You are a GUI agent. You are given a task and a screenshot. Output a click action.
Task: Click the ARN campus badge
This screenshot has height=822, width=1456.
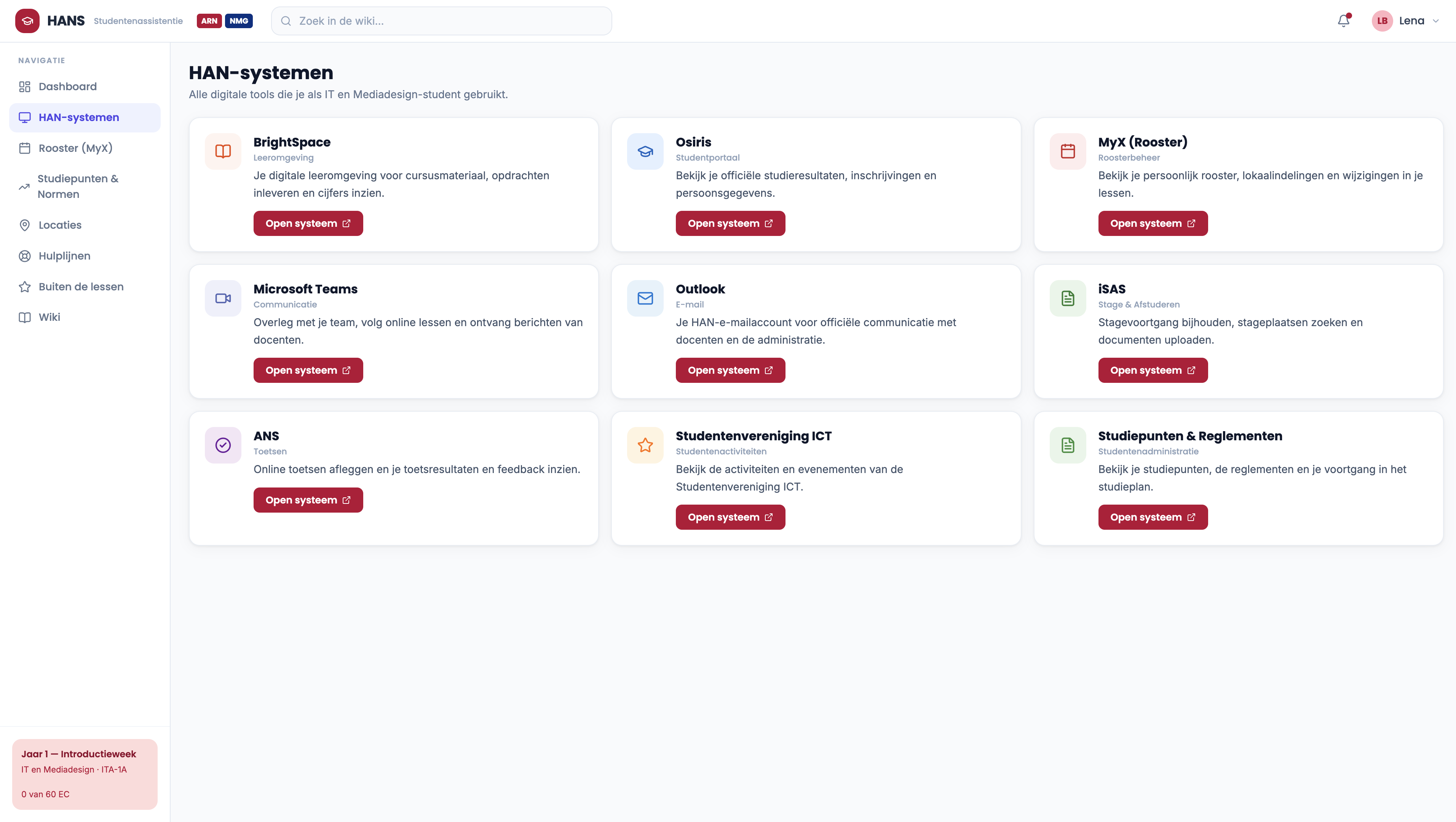pyautogui.click(x=209, y=21)
